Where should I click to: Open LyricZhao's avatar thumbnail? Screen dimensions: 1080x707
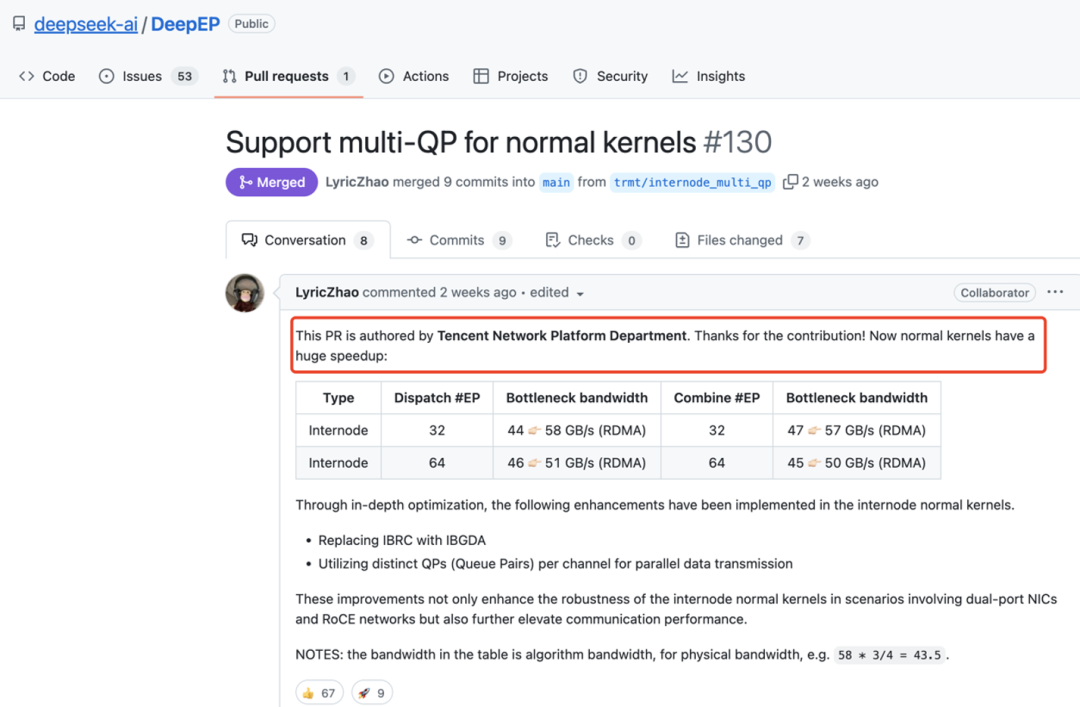tap(245, 293)
